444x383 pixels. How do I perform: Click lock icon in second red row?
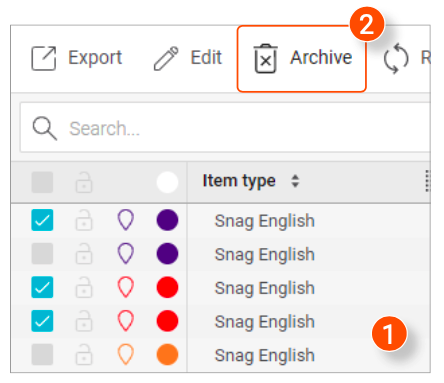point(84,321)
